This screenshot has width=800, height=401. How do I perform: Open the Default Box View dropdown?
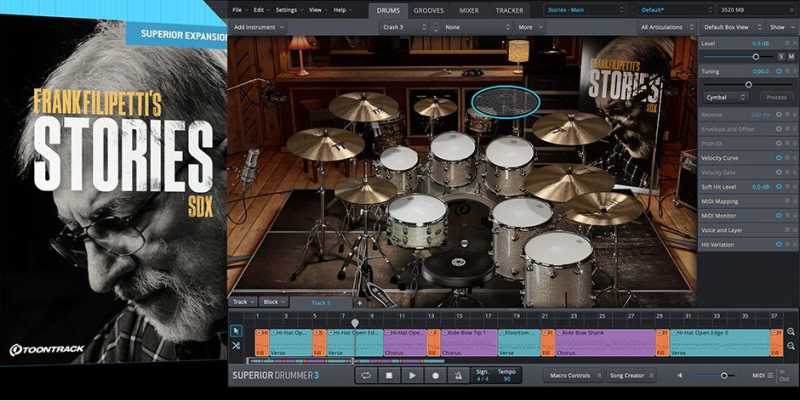point(732,27)
